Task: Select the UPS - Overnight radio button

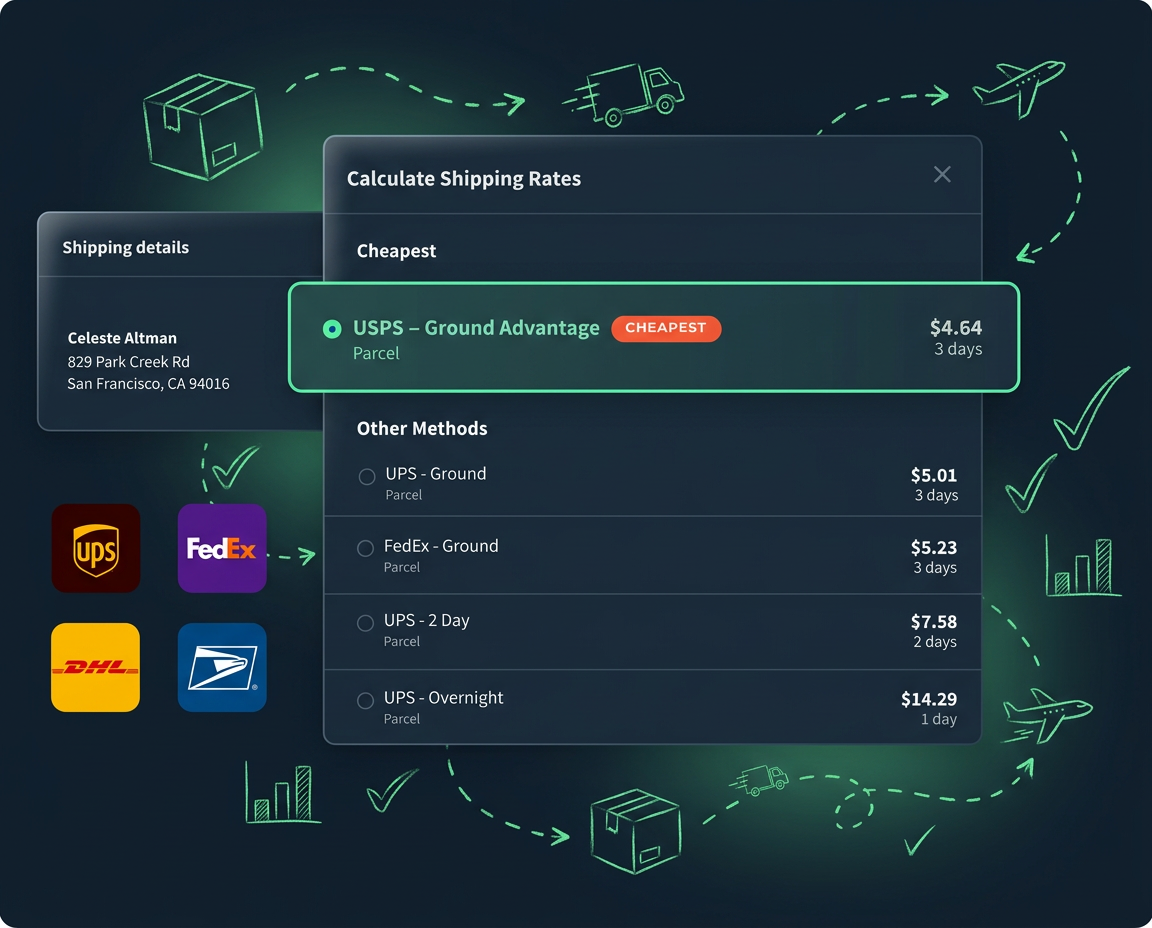Action: click(365, 700)
